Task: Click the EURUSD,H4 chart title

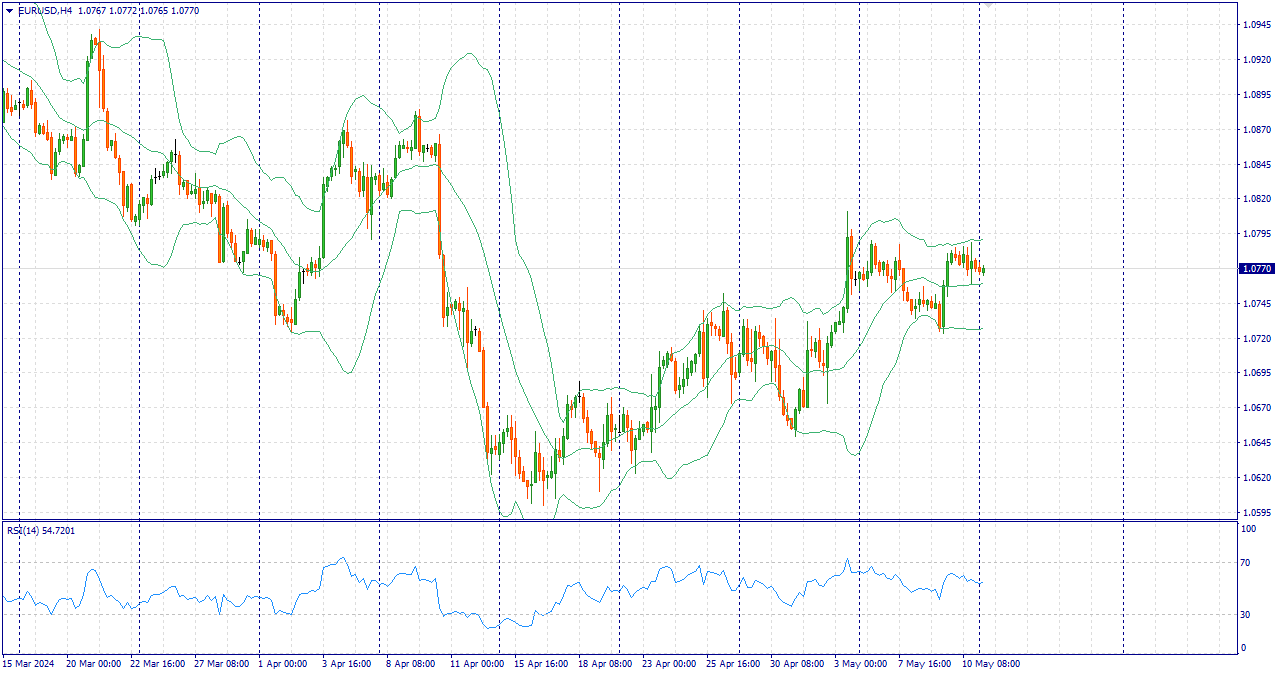Action: (45, 10)
